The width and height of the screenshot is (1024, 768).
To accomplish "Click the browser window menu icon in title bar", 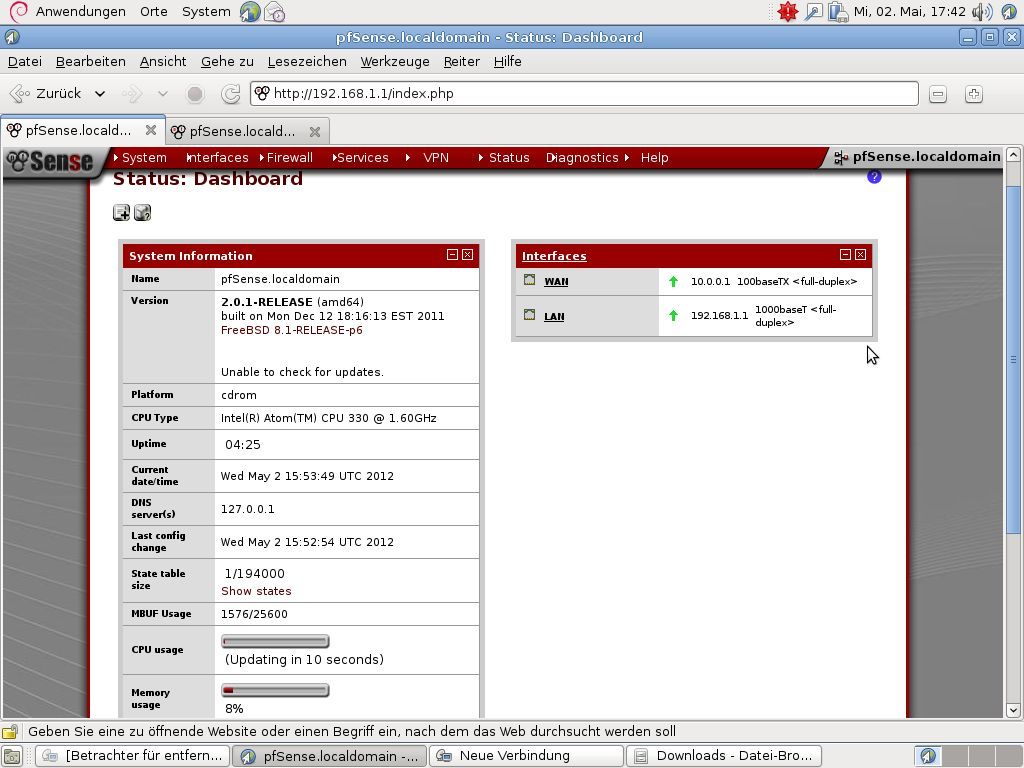I will [x=12, y=37].
